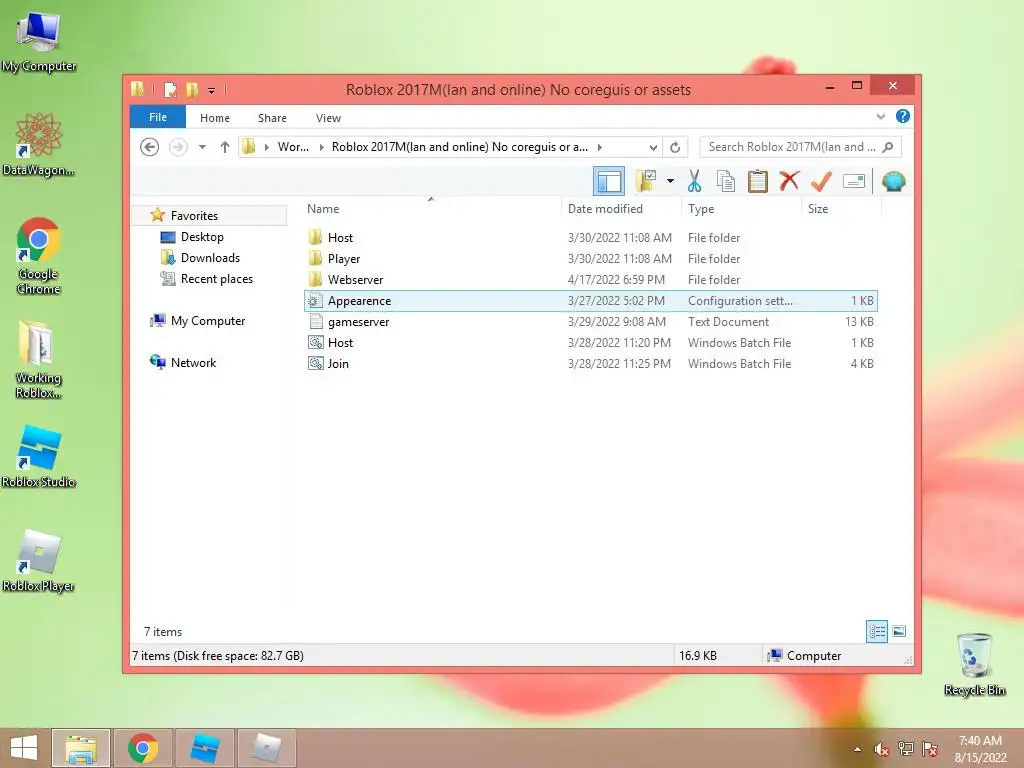The height and width of the screenshot is (768, 1024).
Task: Click the Paste clipboard toolbar icon
Action: [758, 181]
